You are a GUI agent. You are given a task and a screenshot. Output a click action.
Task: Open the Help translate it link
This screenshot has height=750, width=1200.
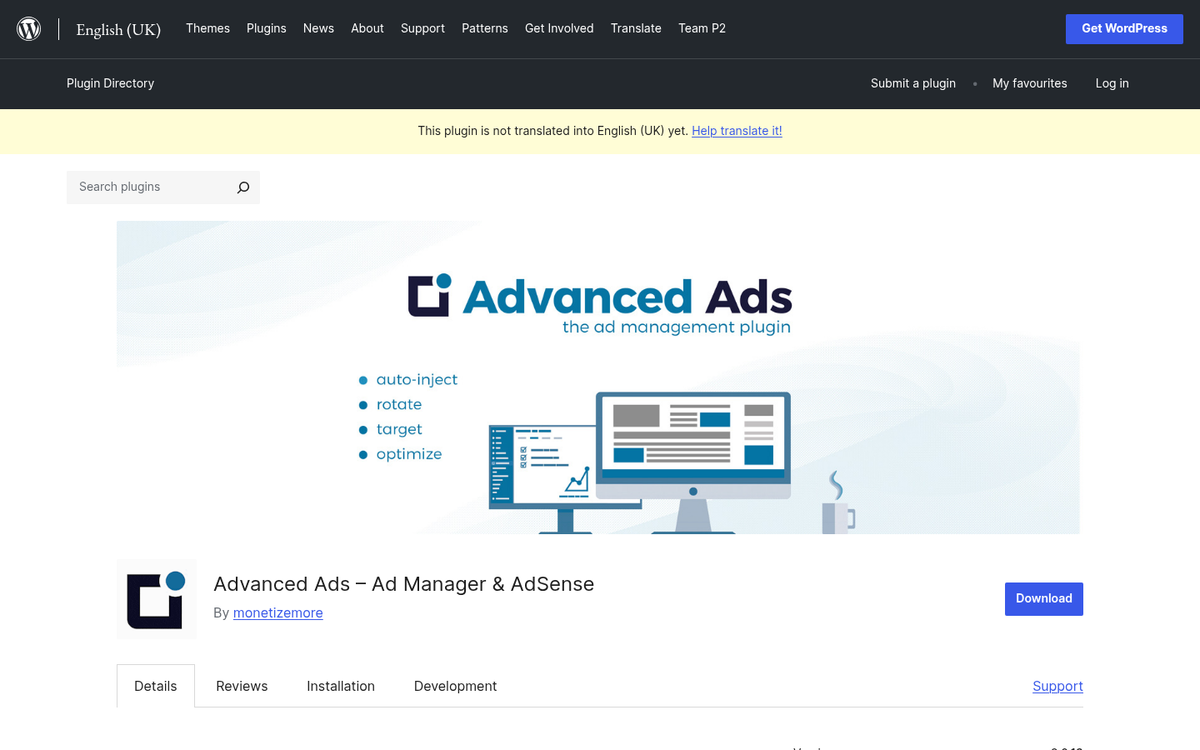[737, 130]
